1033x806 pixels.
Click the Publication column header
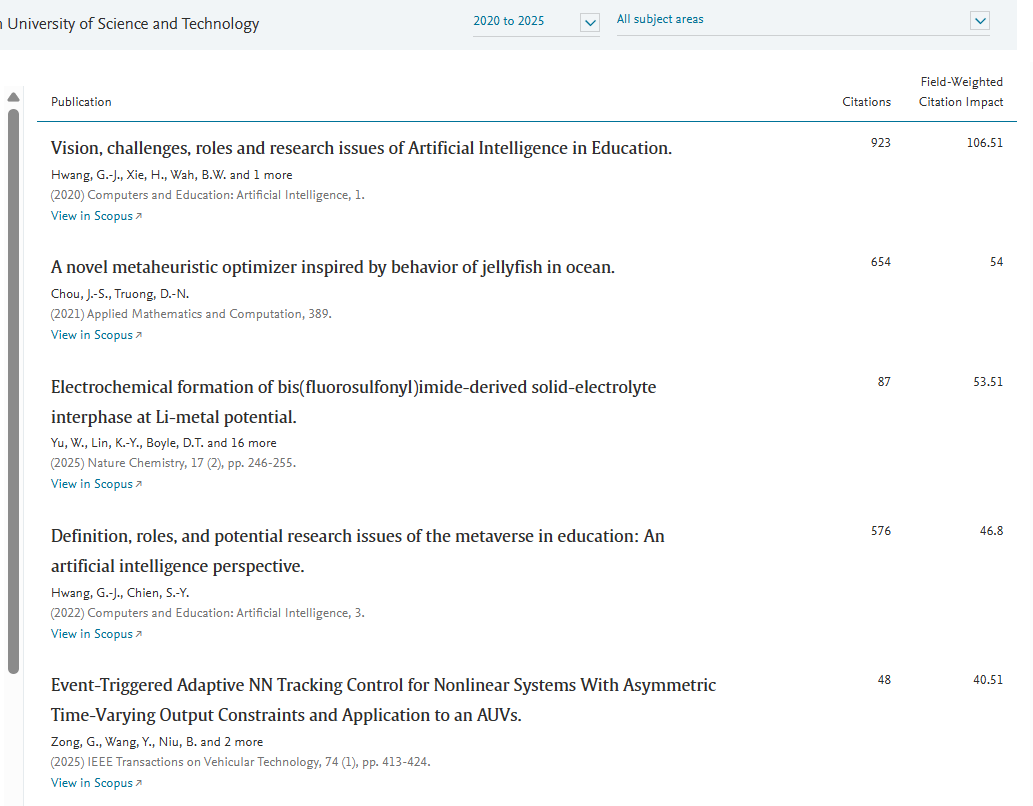(x=81, y=102)
